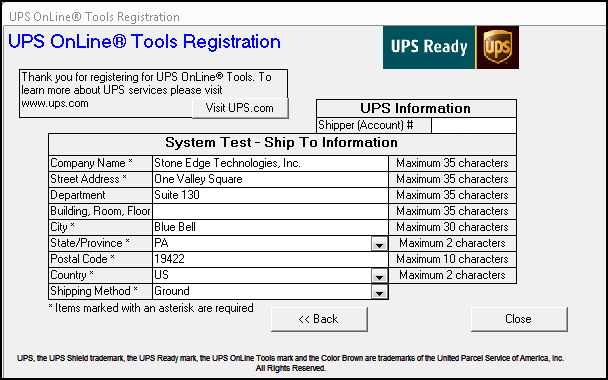The height and width of the screenshot is (380, 608).
Task: Focus the Shipper (Account) # field
Action: pos(473,125)
